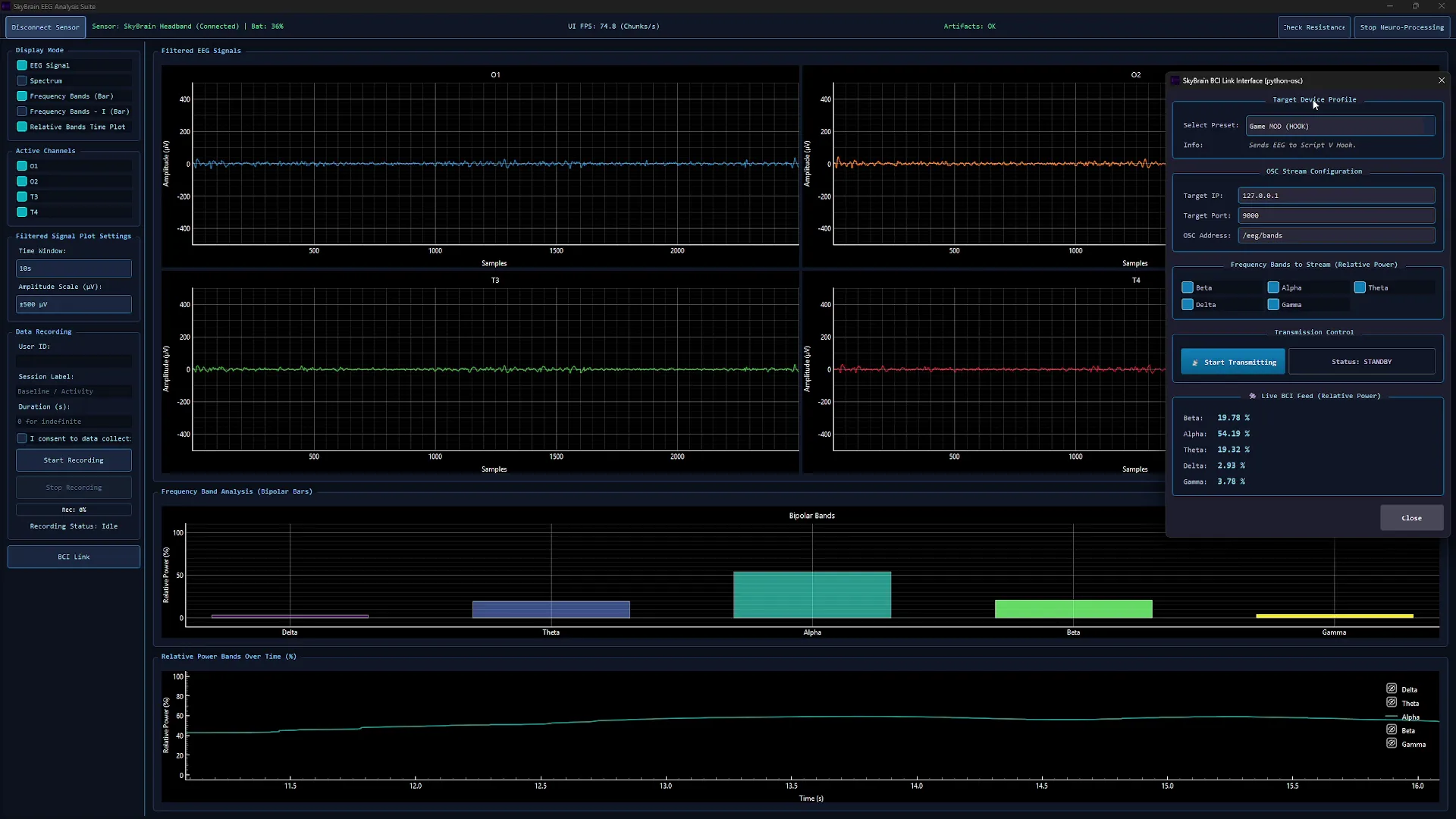Show the hidden Theta trace in legend
Screen dimensions: 1456x819
tap(1392, 702)
